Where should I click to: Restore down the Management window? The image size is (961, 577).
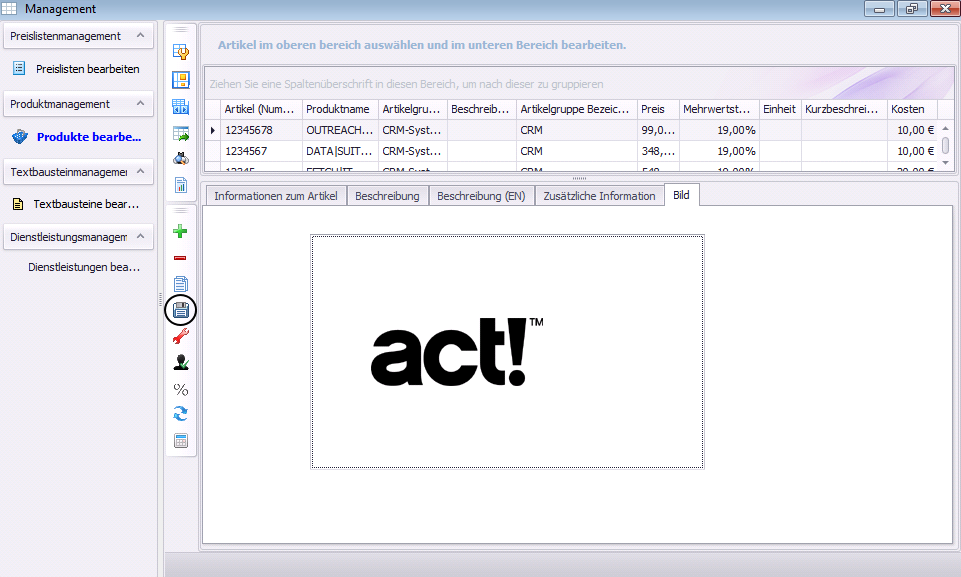pyautogui.click(x=911, y=9)
